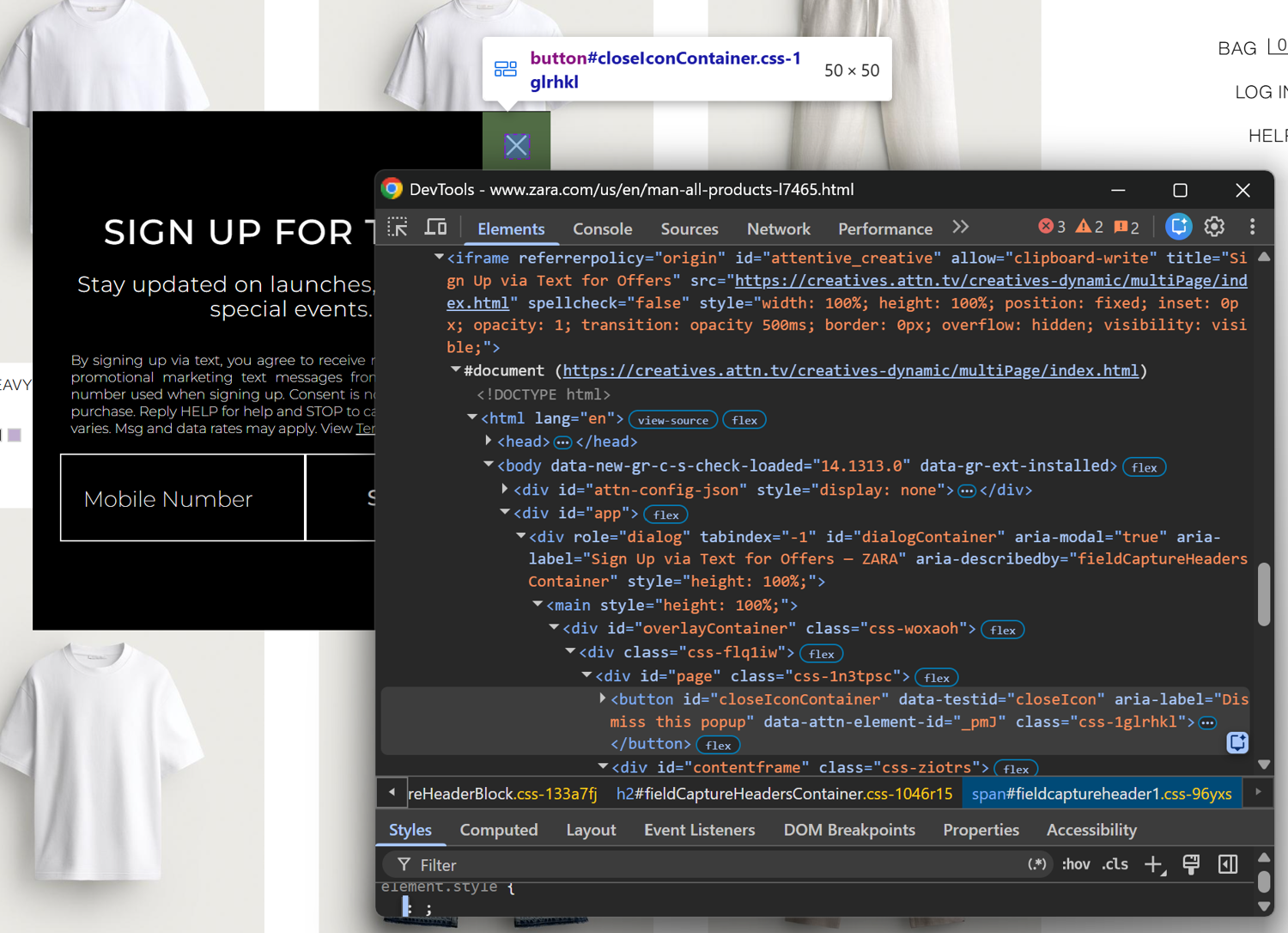Click AI assistance icon on selected DOM row
The image size is (1288, 933).
pyautogui.click(x=1237, y=742)
